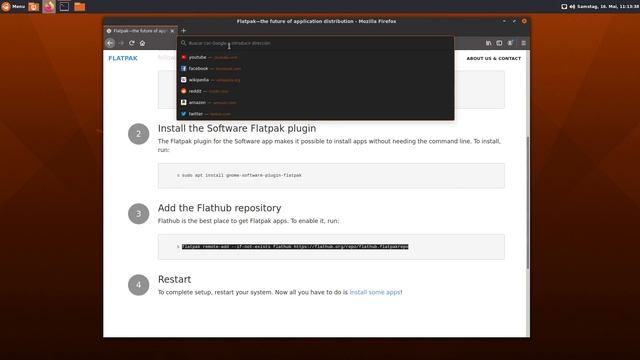
Task: Open About Us & Contact link
Action: [493, 58]
